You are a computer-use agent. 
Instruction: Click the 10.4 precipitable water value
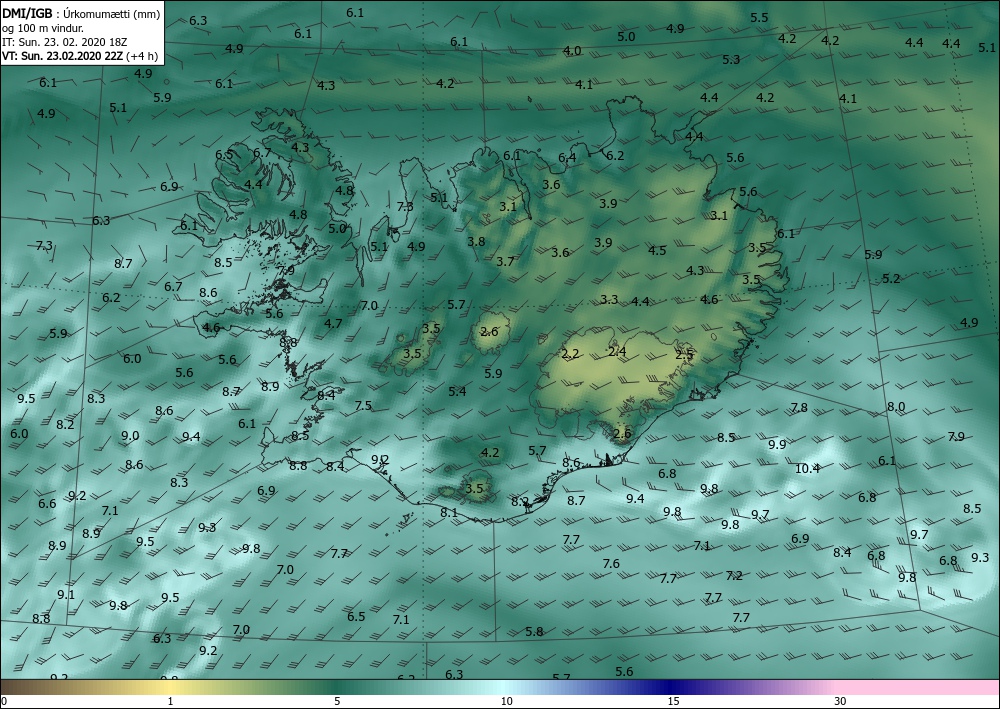(807, 469)
